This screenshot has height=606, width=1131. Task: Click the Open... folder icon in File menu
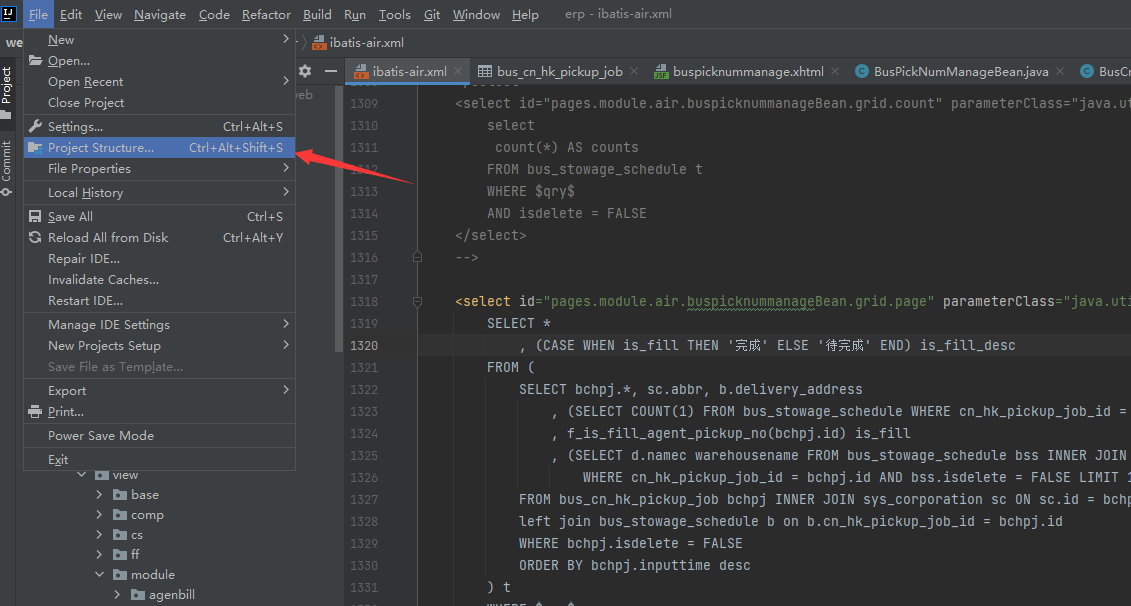click(35, 61)
